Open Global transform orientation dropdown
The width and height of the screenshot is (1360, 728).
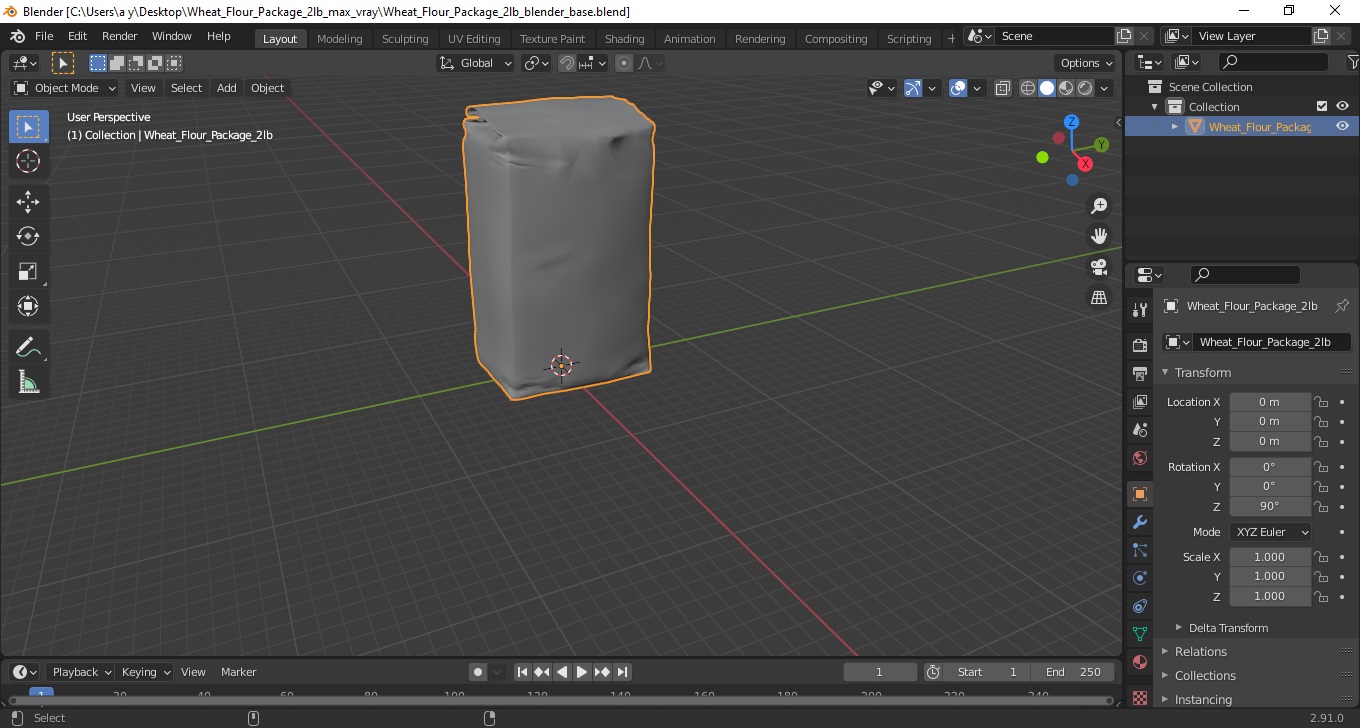tap(476, 63)
